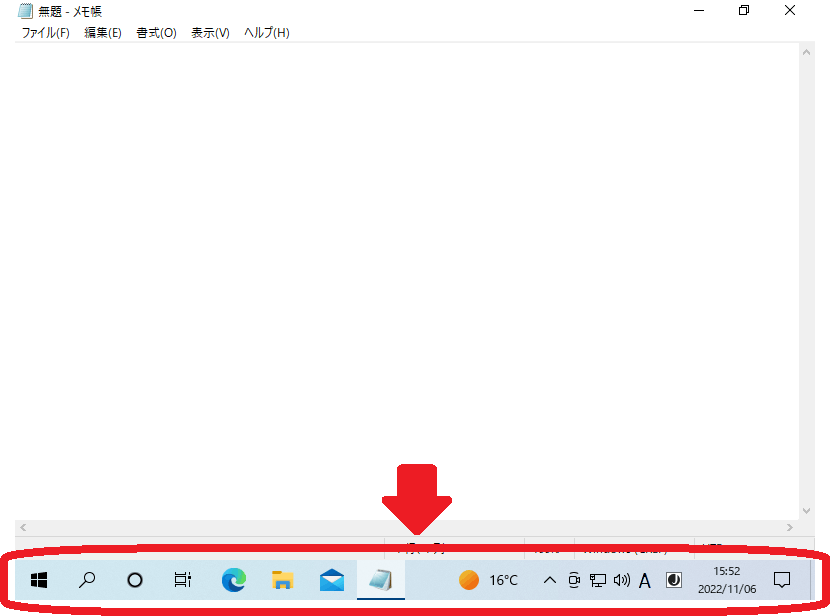The width and height of the screenshot is (830, 616).
Task: Click the clock to open the calendar
Action: coord(728,580)
